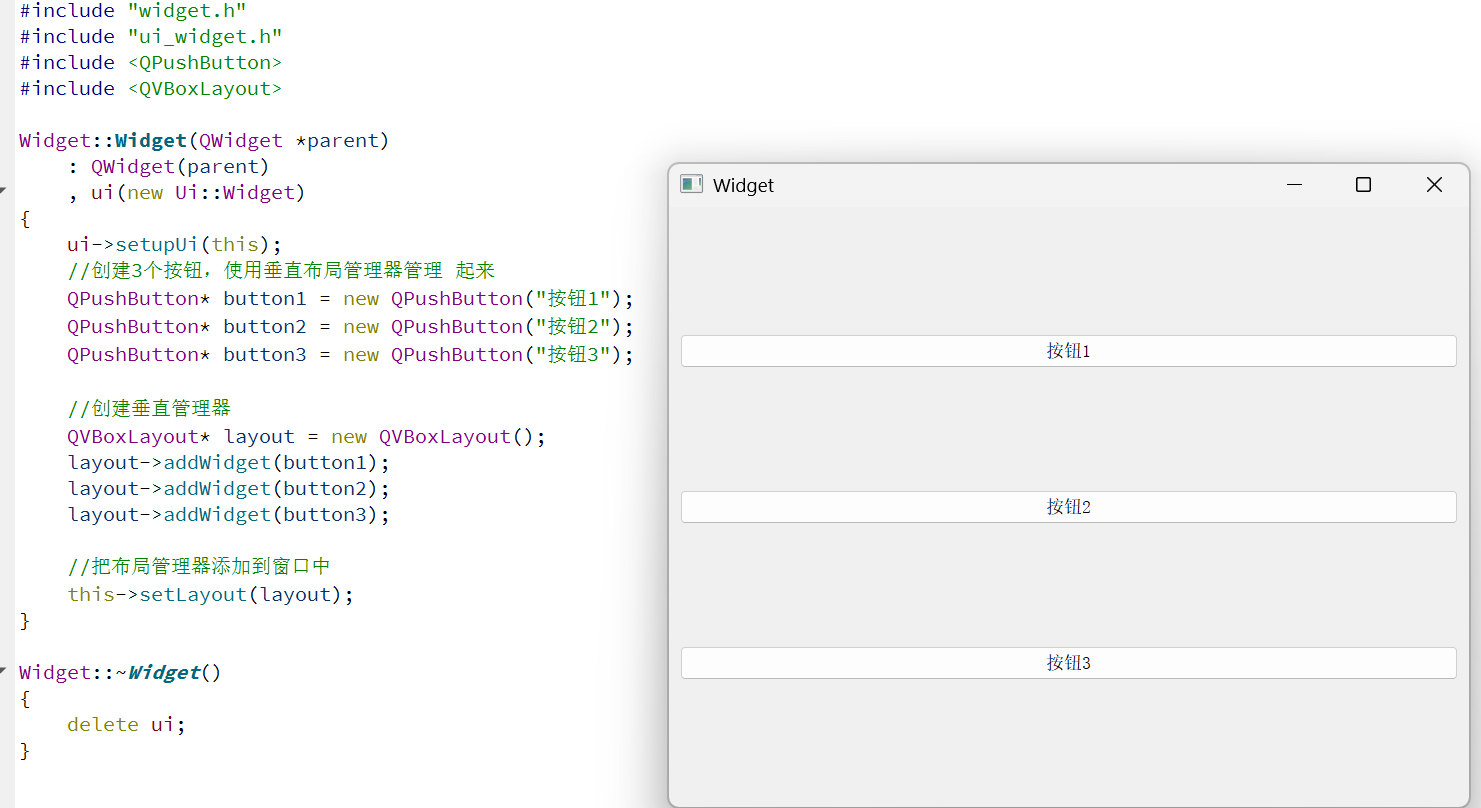
Task: Click the code line #include "widget.h"
Action: 133,10
